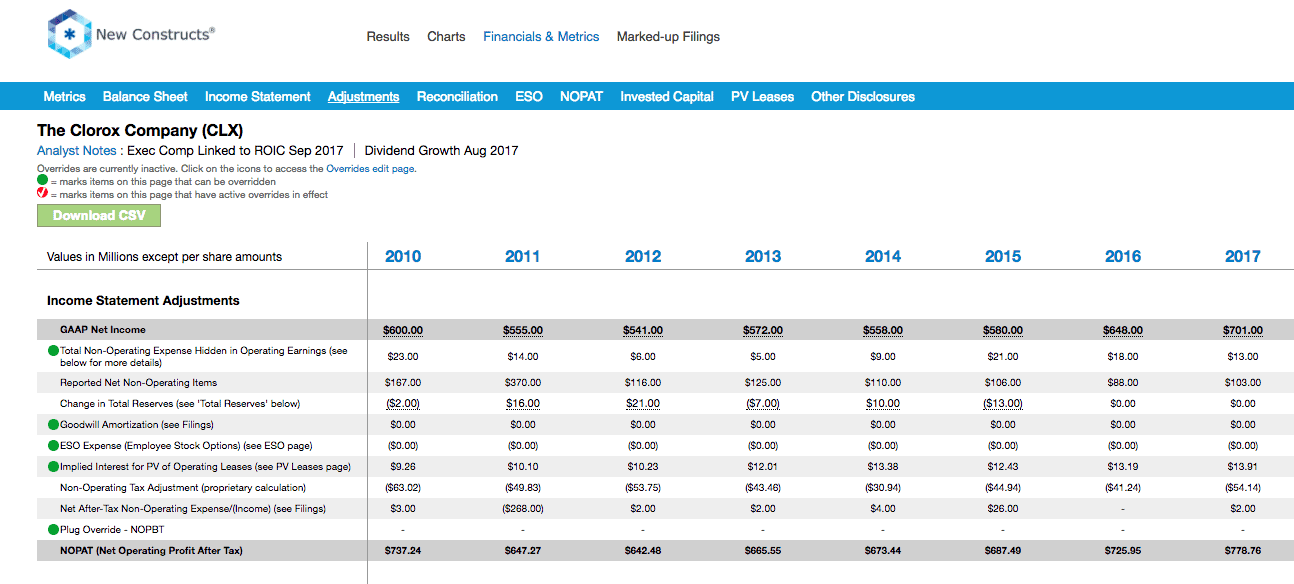Click 2014 GAAP Net Income value $558.00

(x=883, y=331)
